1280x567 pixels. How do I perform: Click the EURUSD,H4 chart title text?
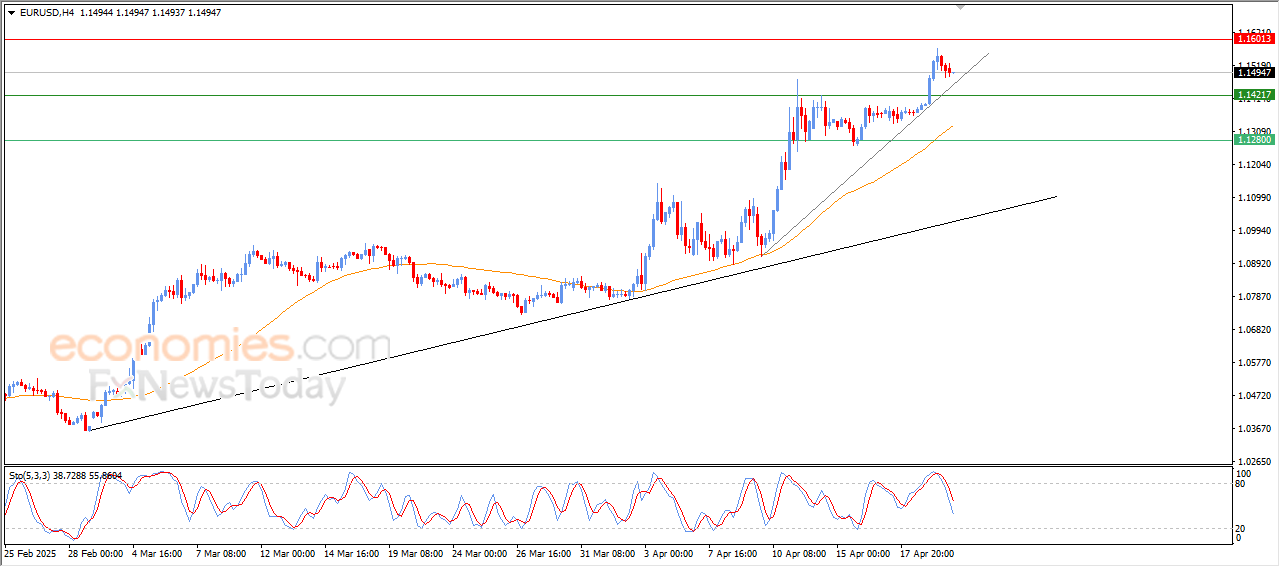click(x=47, y=13)
